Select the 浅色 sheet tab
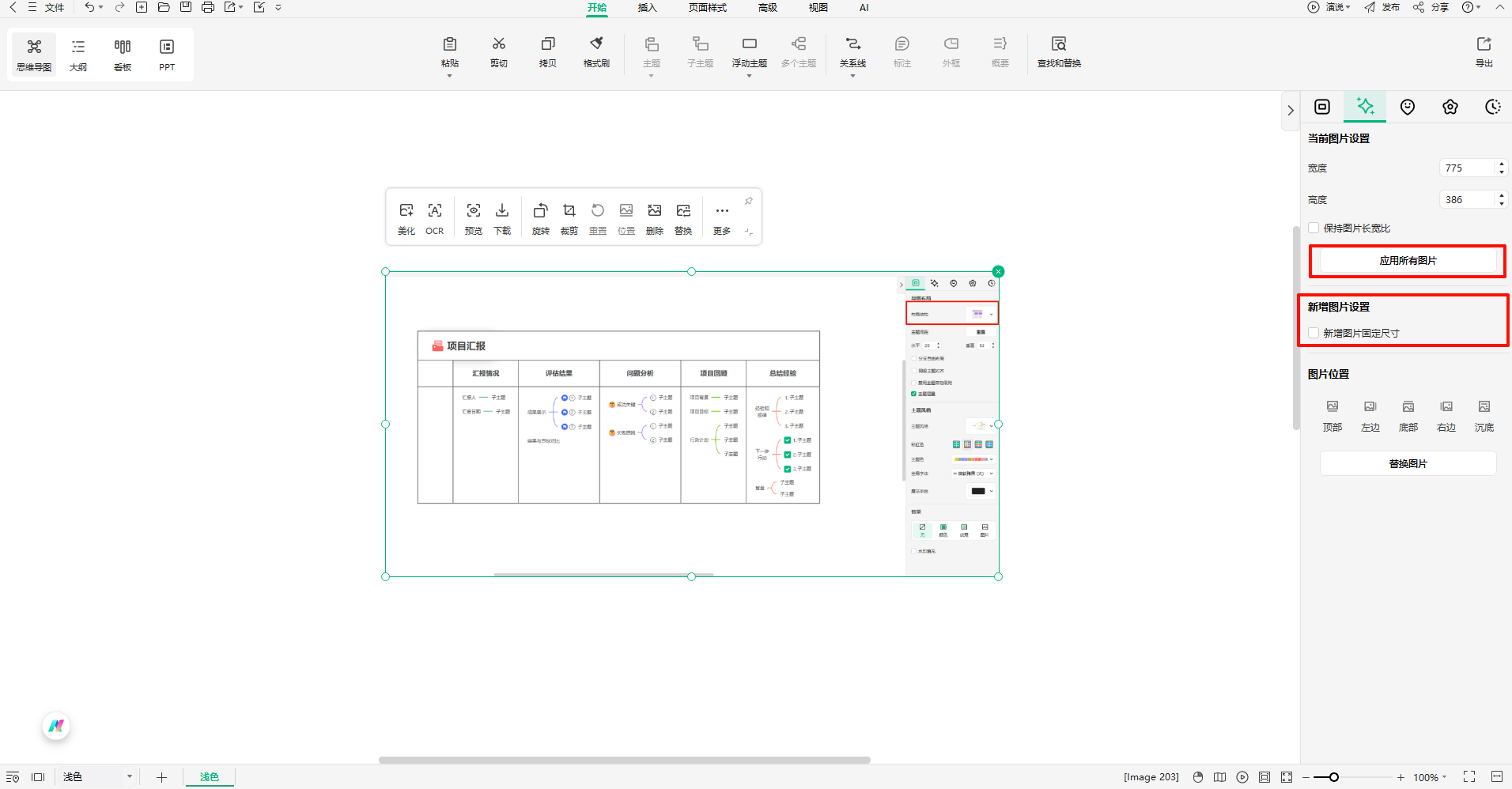1512x789 pixels. coord(210,777)
